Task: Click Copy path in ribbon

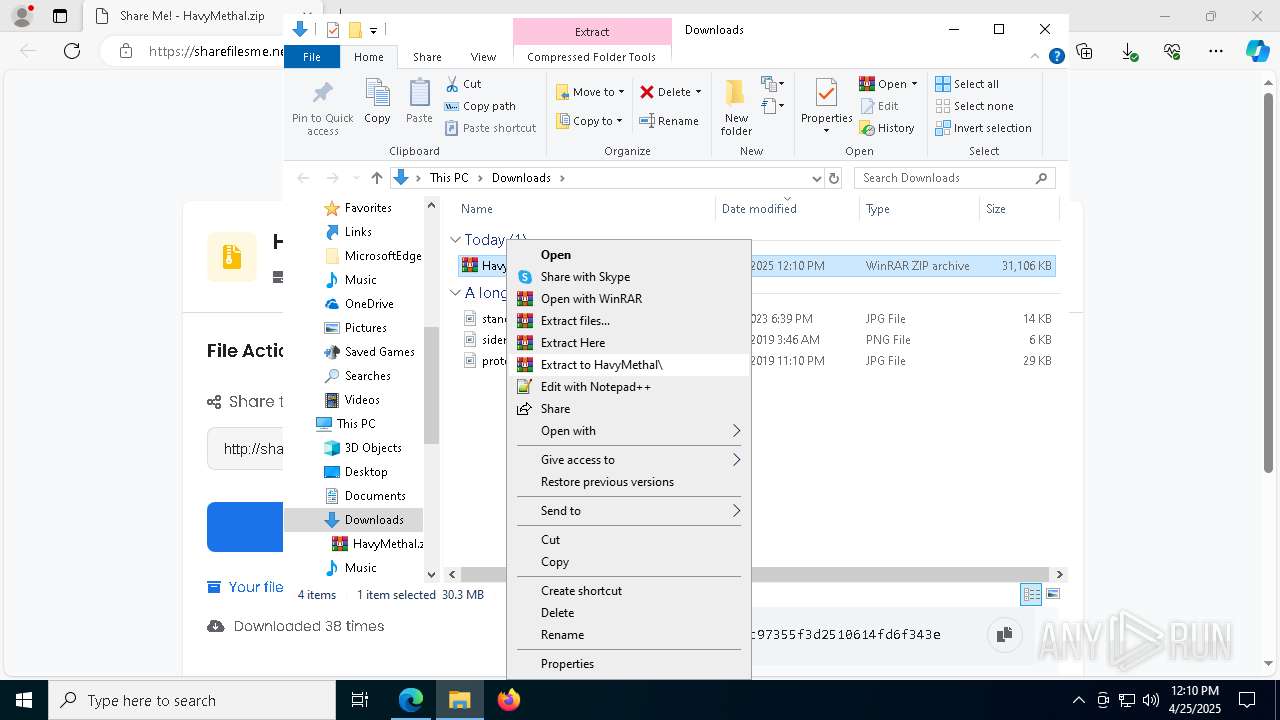Action: [x=480, y=106]
